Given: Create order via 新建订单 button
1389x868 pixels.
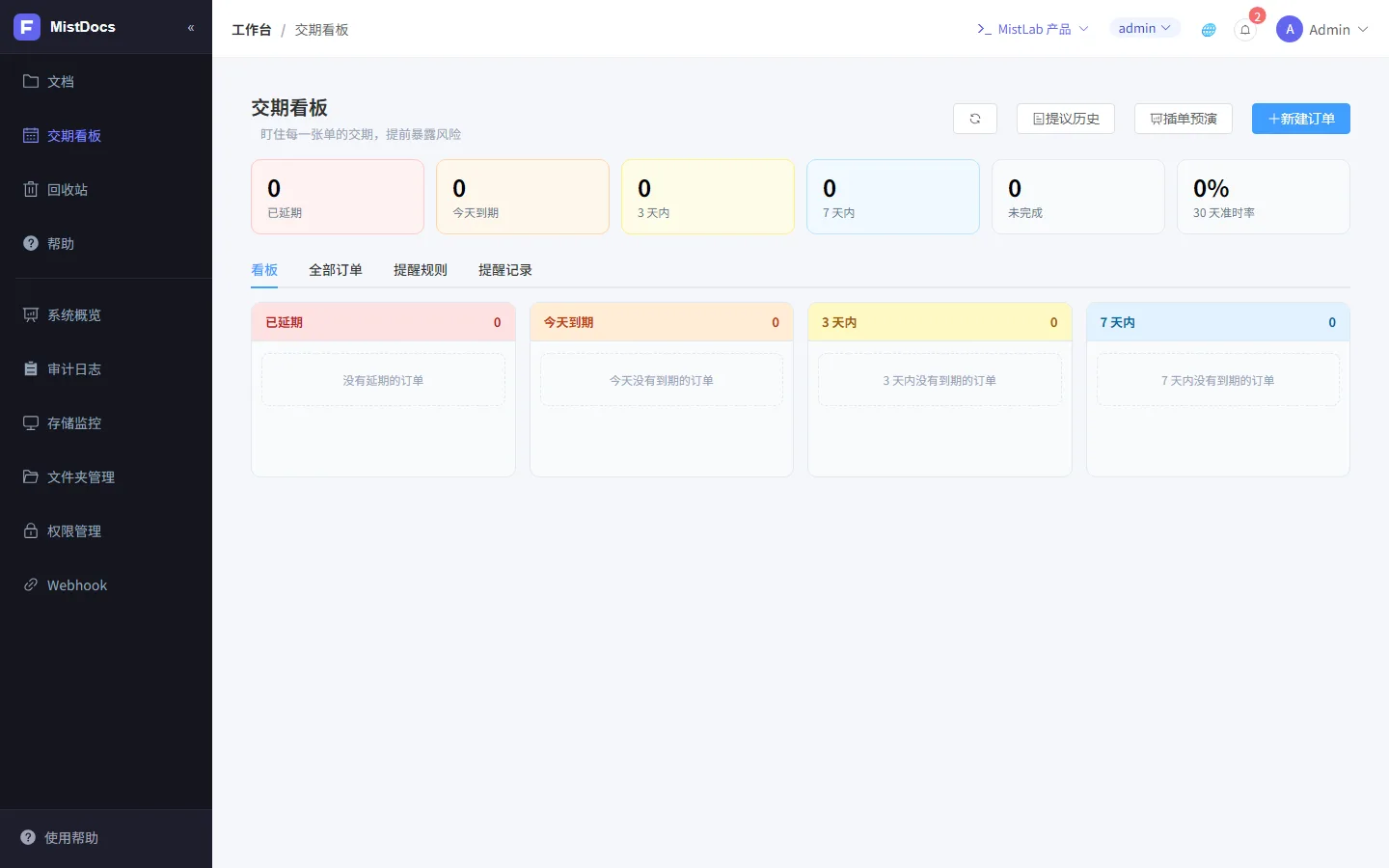Looking at the screenshot, I should [1301, 119].
